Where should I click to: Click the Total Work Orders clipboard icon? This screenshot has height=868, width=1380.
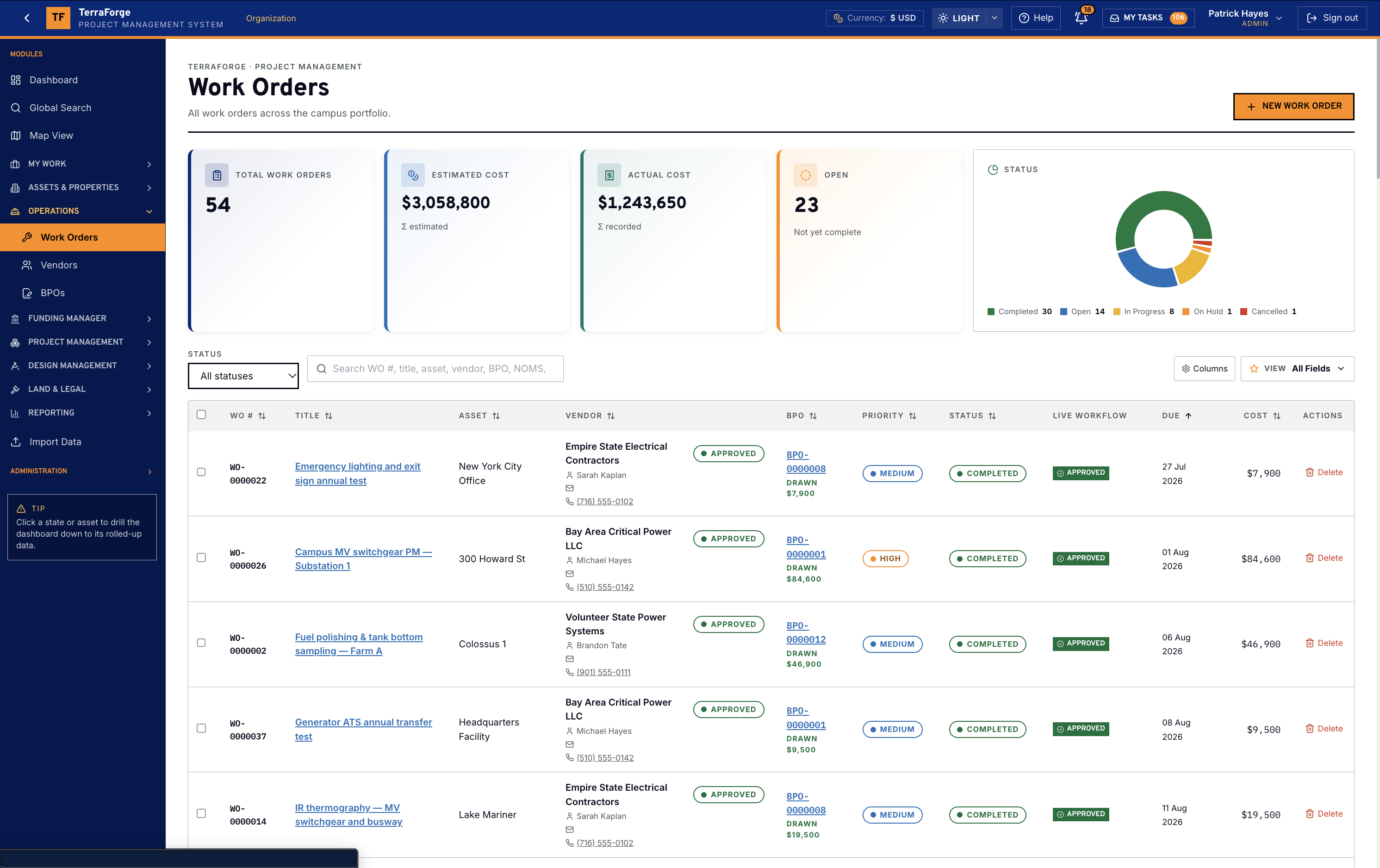(x=217, y=175)
